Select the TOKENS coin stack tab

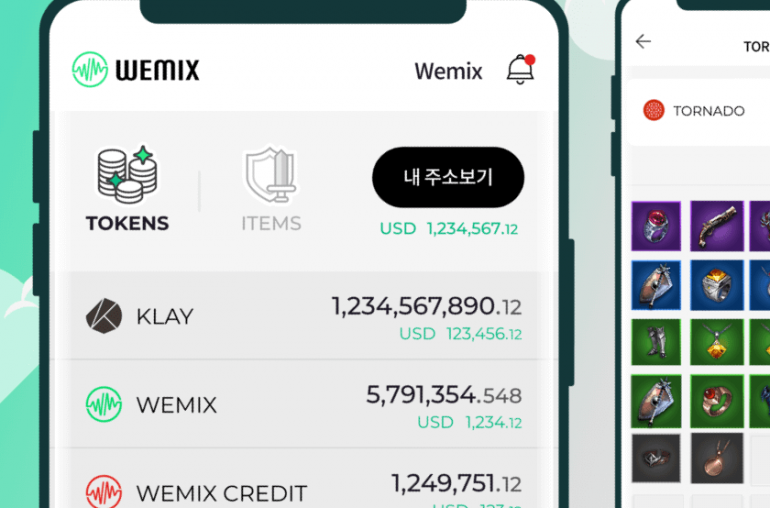(127, 189)
